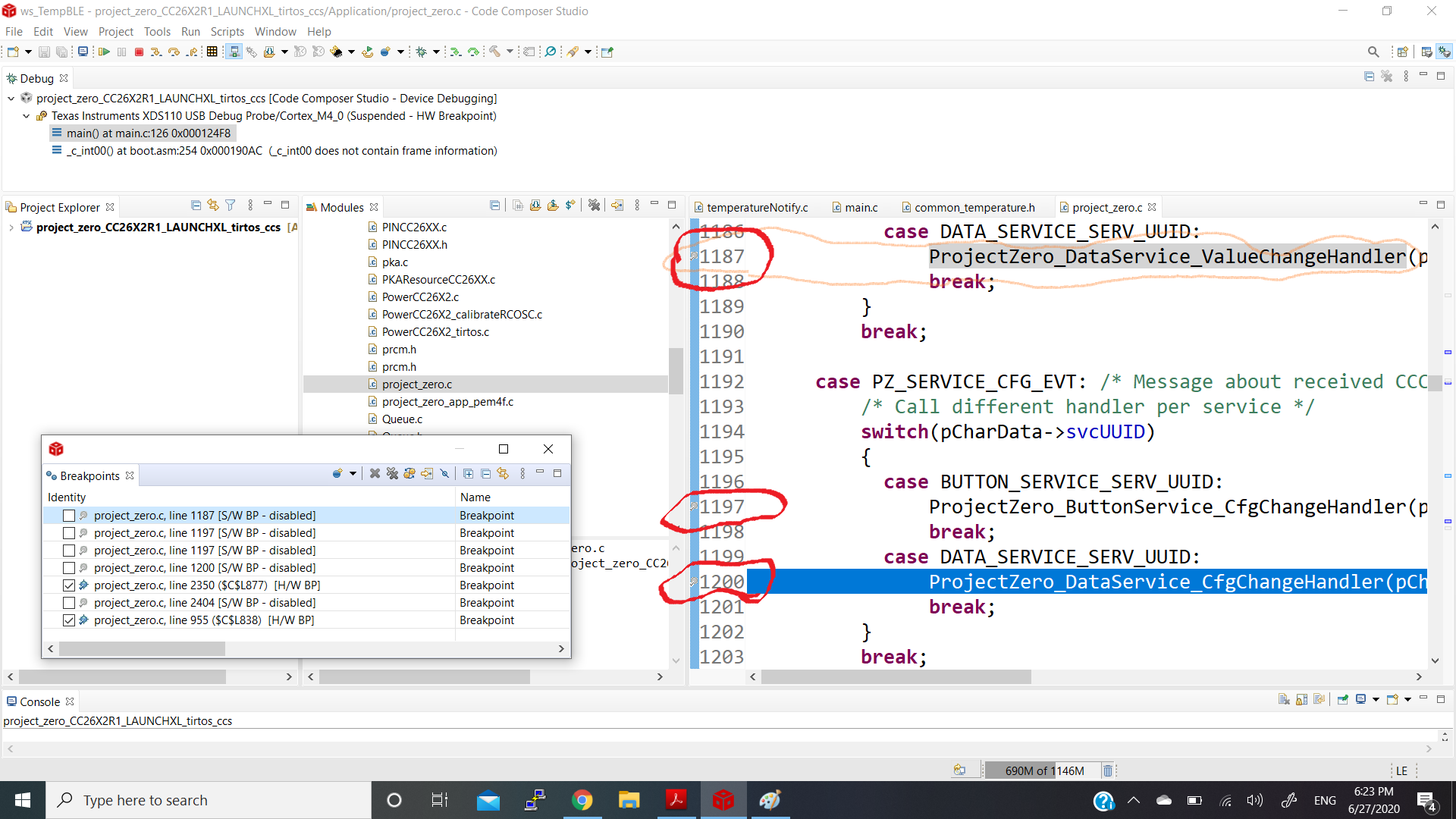Open the Scripts menu

point(227,31)
